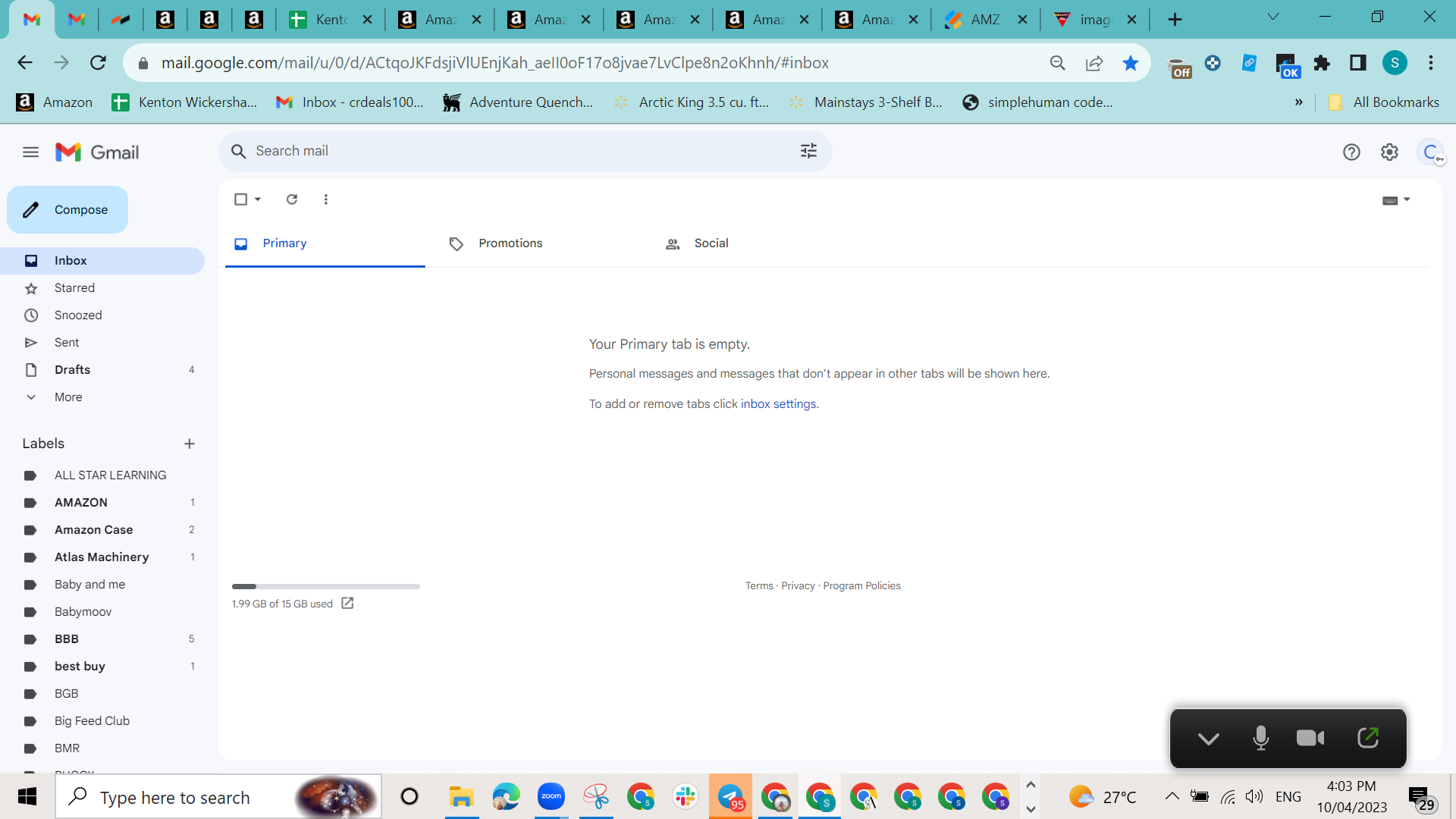This screenshot has height=819, width=1456.
Task: Click the search options filter icon
Action: pyautogui.click(x=808, y=151)
